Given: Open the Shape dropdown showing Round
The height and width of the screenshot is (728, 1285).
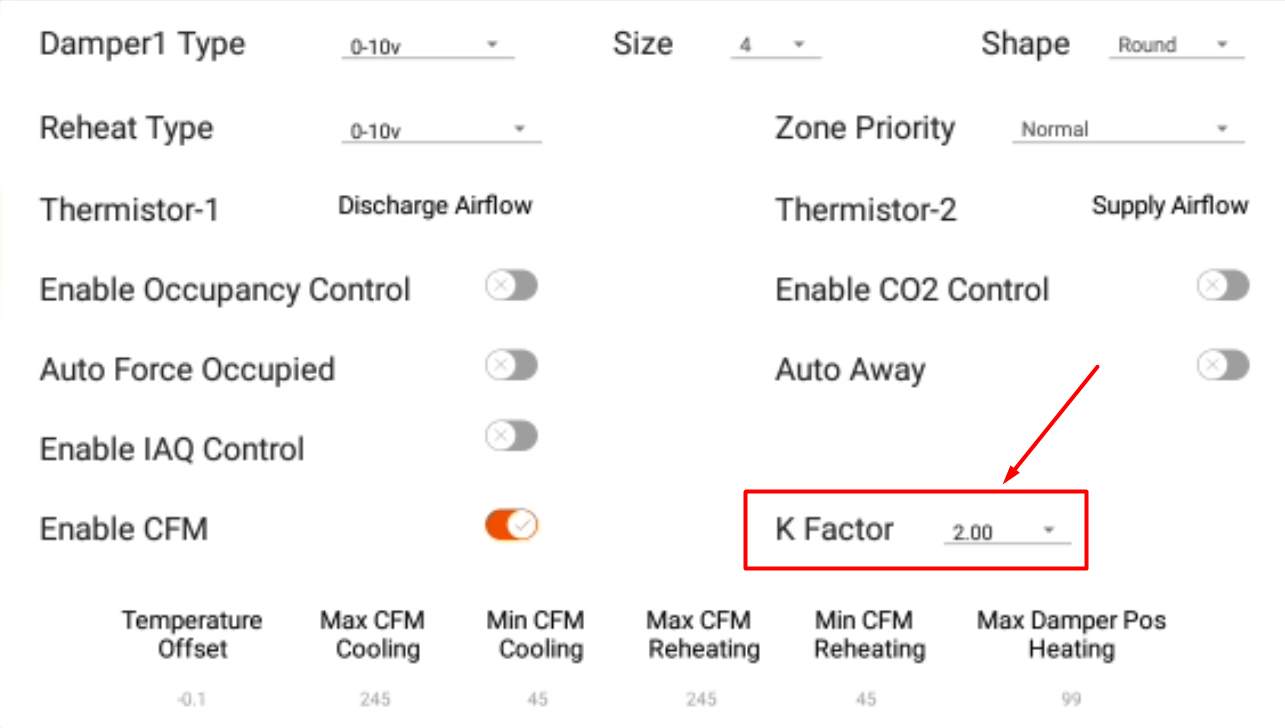Looking at the screenshot, I should 1175,44.
